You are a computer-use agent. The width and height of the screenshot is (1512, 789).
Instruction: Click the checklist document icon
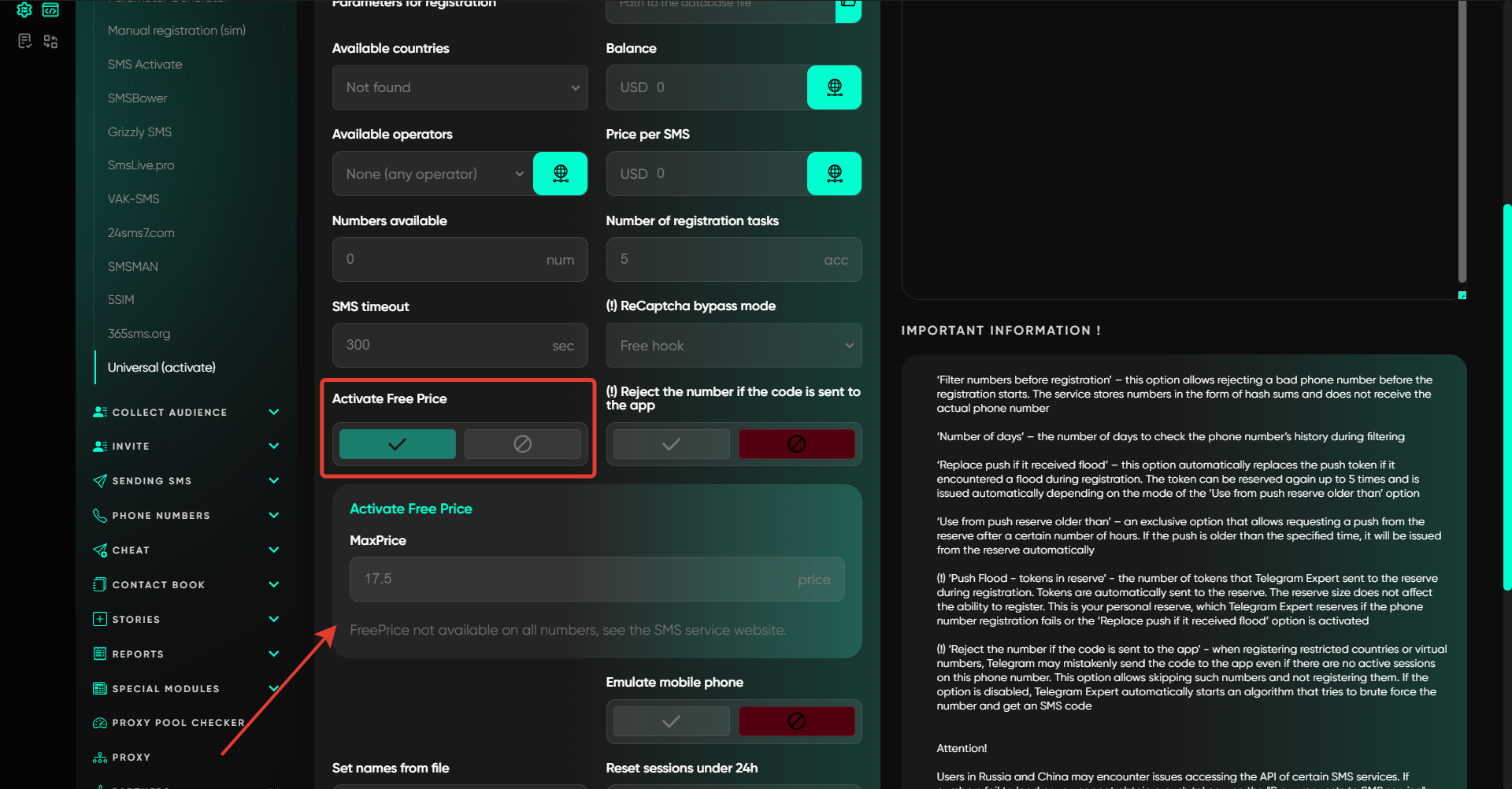pyautogui.click(x=24, y=41)
